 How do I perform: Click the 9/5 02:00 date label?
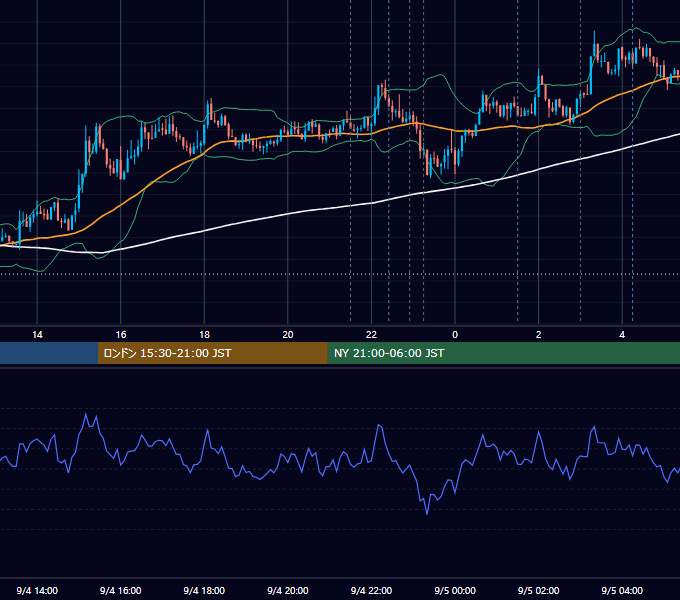click(538, 590)
